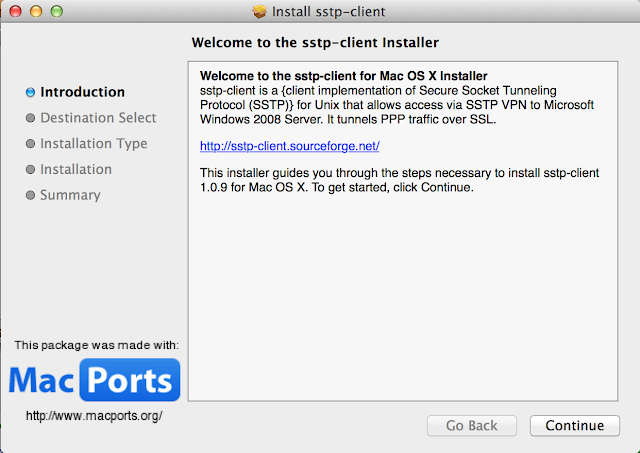640x453 pixels.
Task: Select the Destination Select step
Action: (x=98, y=118)
